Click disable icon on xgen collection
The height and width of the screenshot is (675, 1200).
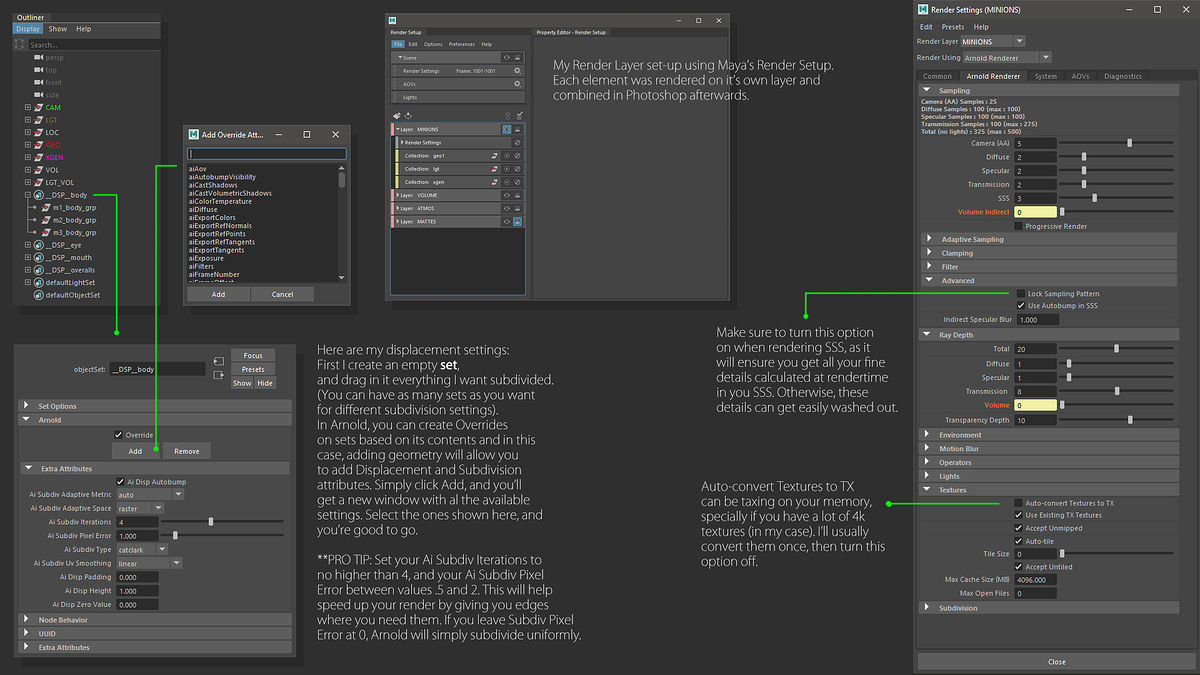518,182
